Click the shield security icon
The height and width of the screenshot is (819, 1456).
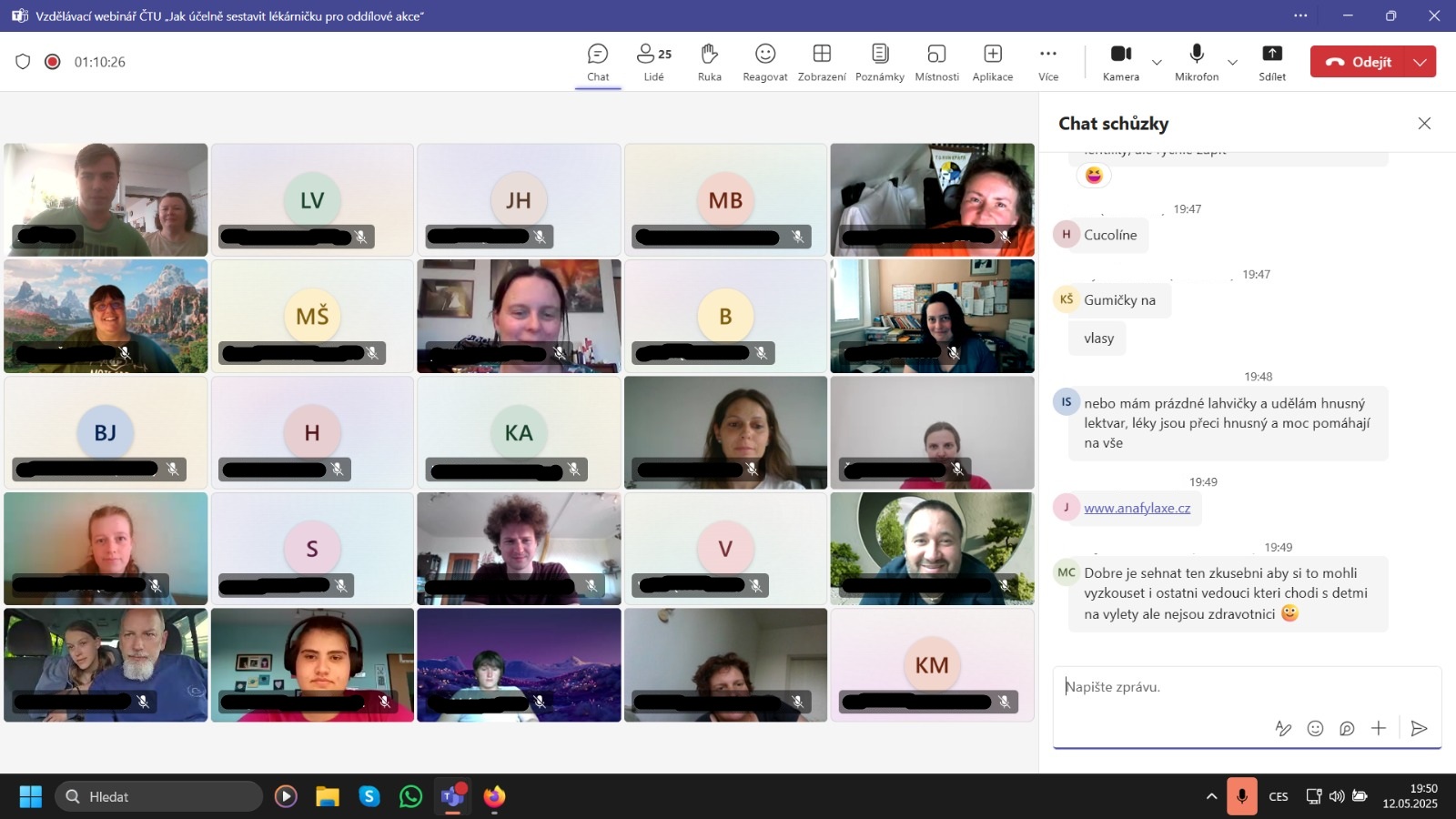23,62
